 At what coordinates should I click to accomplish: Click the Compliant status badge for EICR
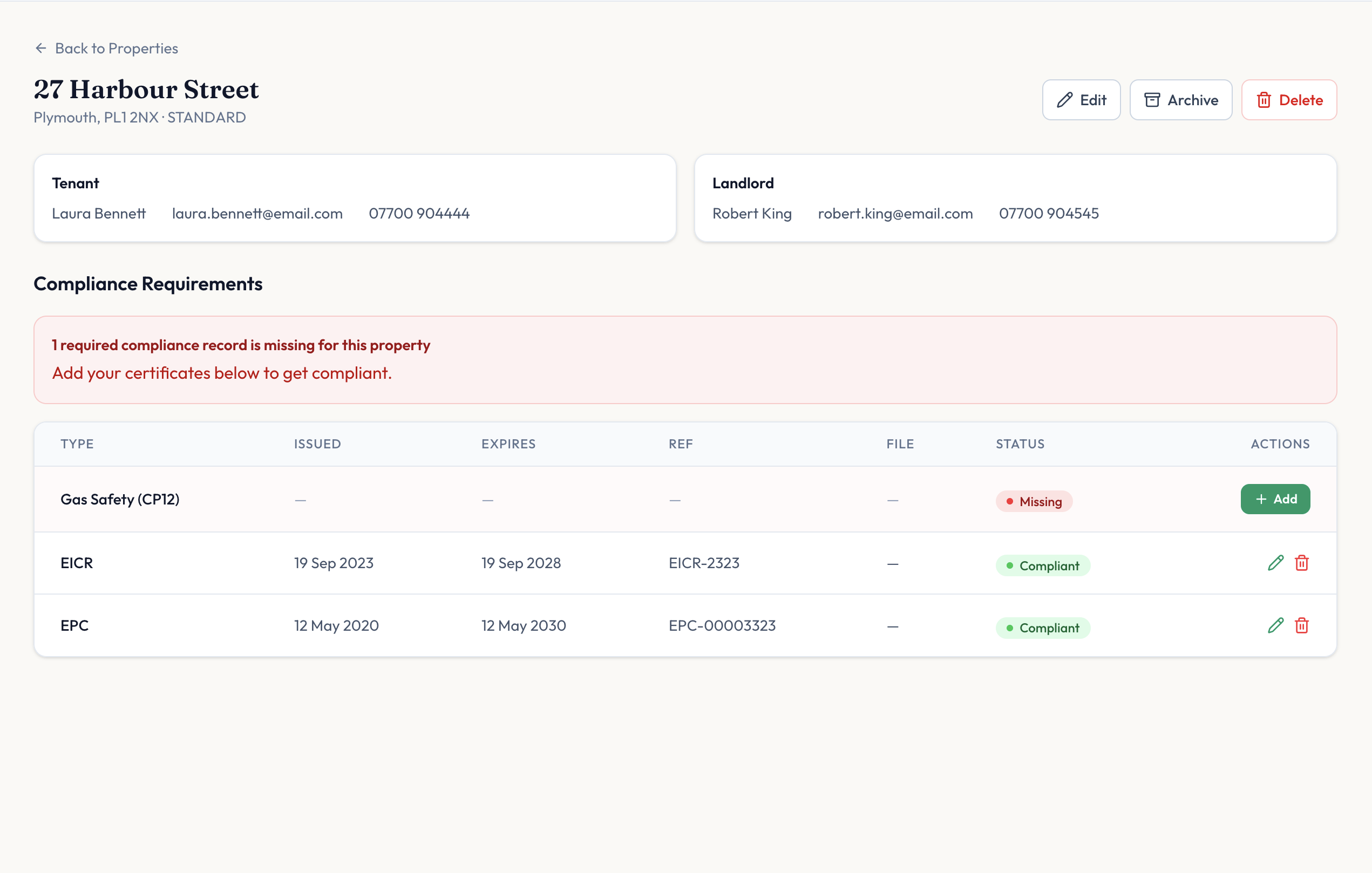[1042, 565]
